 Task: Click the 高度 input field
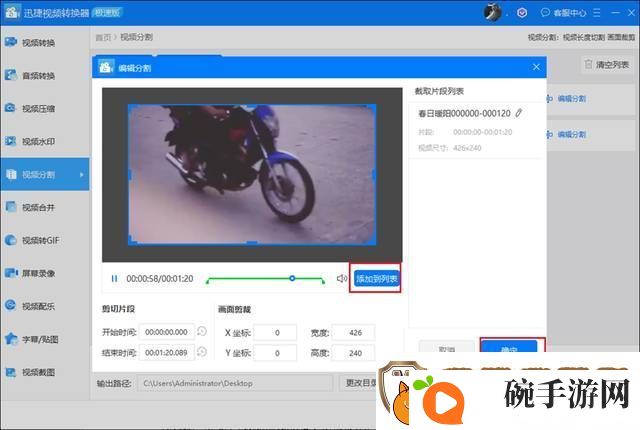coord(353,353)
